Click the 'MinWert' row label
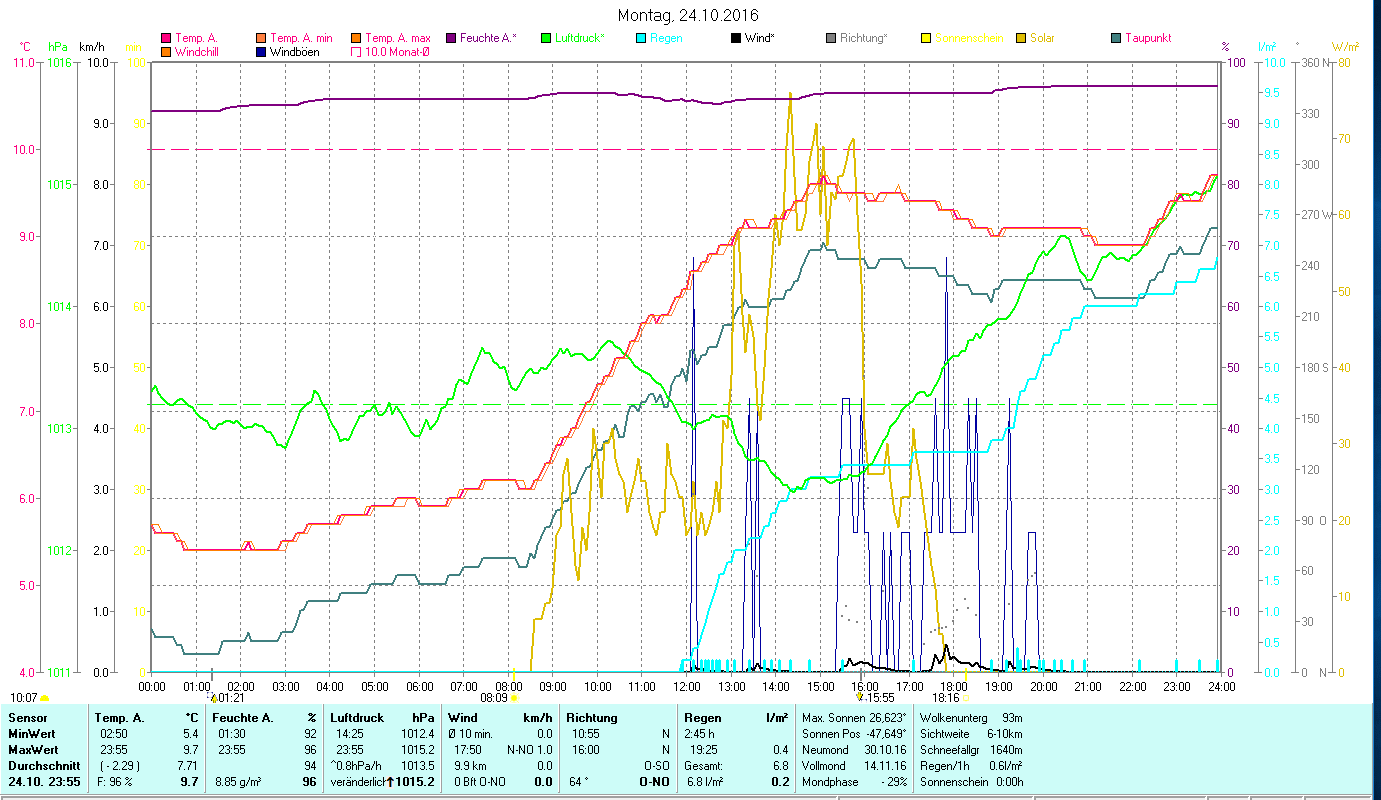Screen dimensions: 1381x800 pyautogui.click(x=30, y=734)
